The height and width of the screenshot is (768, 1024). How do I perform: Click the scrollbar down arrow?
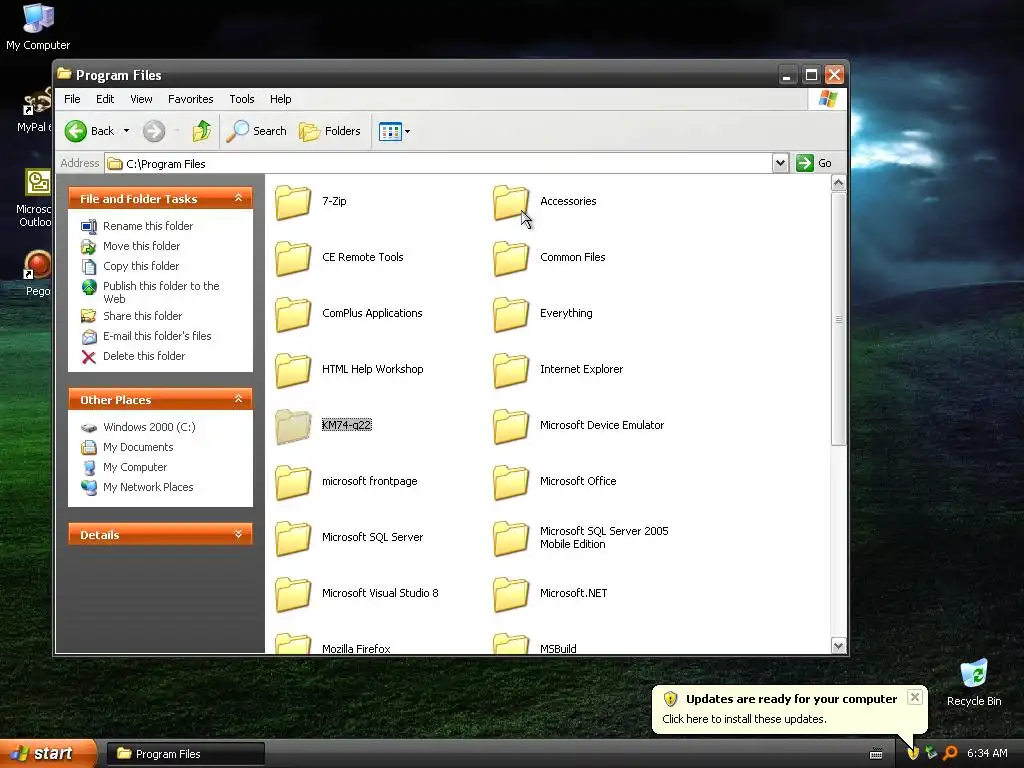[x=839, y=646]
